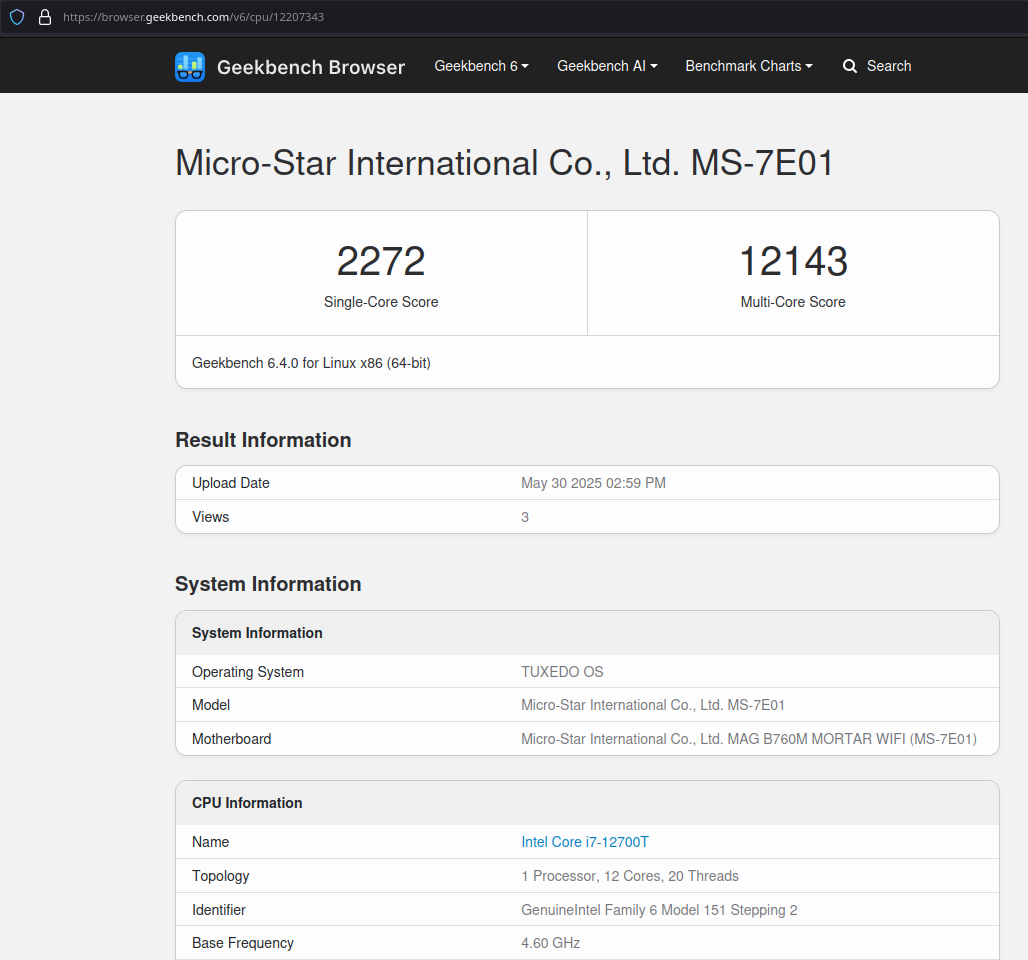Viewport: 1028px width, 960px height.
Task: Open the Geekbench AI dropdown menu
Action: click(607, 66)
